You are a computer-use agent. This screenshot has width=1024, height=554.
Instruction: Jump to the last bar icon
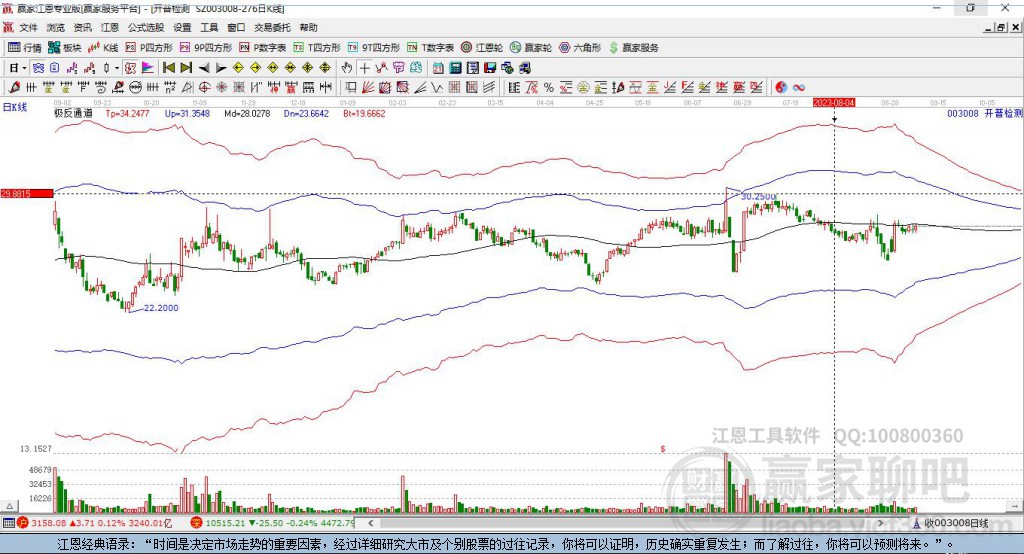186,68
